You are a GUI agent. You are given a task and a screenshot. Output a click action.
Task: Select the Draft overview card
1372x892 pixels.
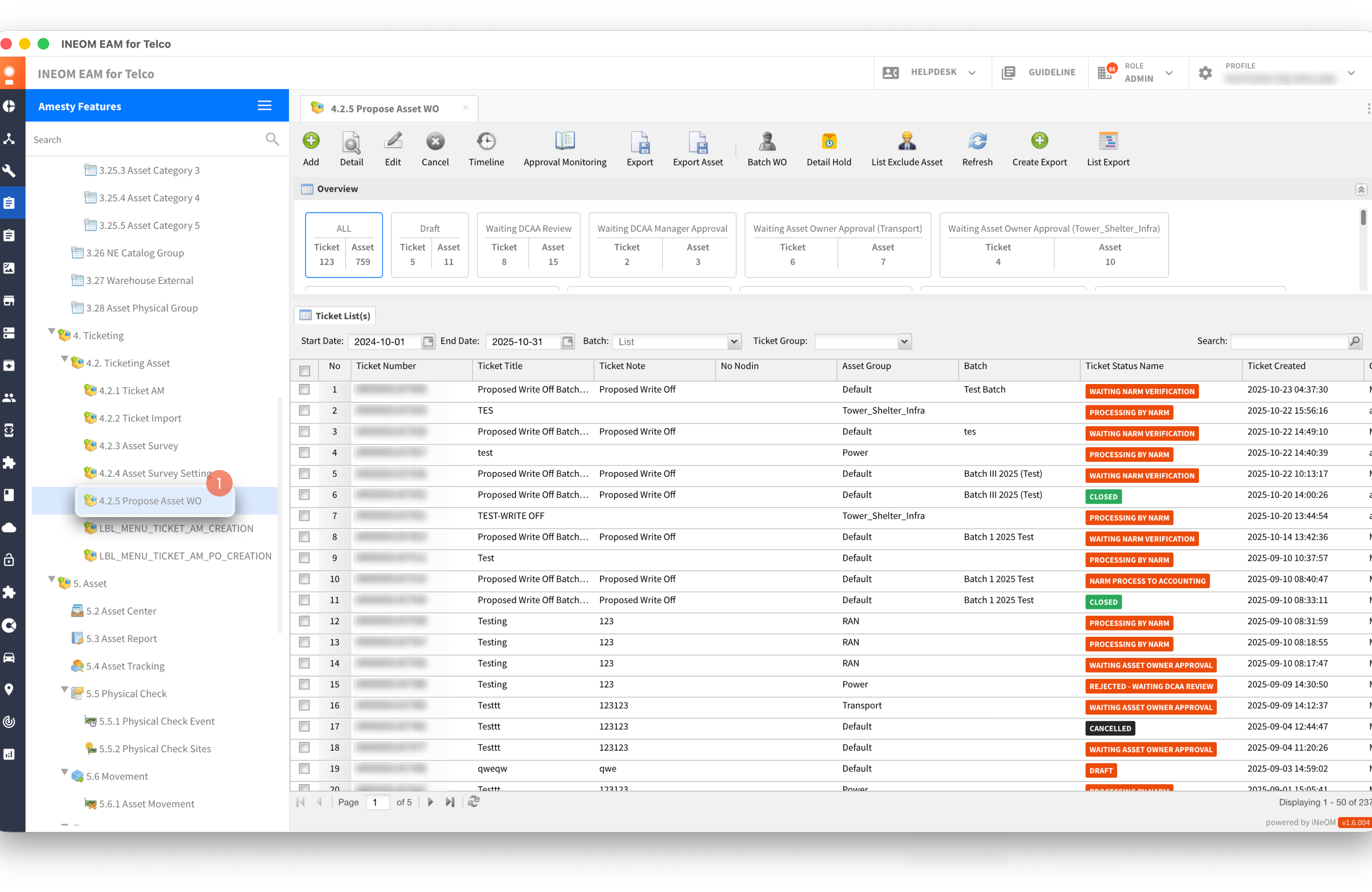(x=429, y=245)
